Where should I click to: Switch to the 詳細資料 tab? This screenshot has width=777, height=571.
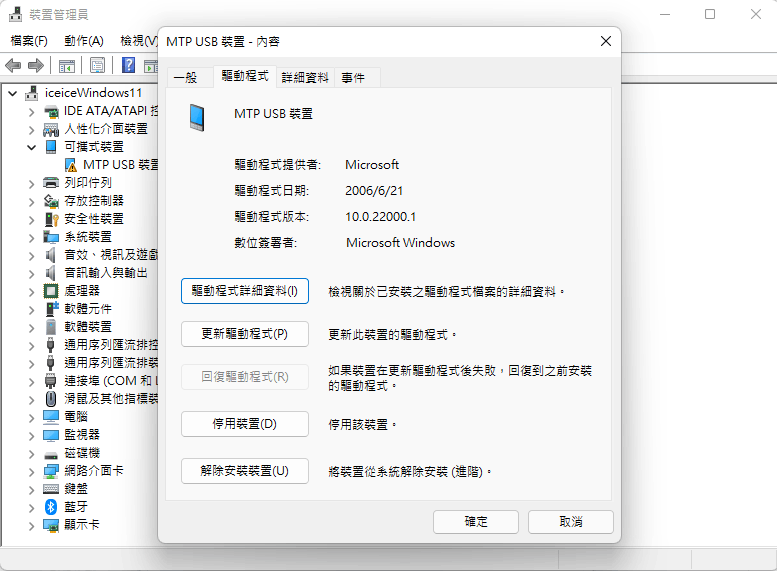(x=305, y=78)
